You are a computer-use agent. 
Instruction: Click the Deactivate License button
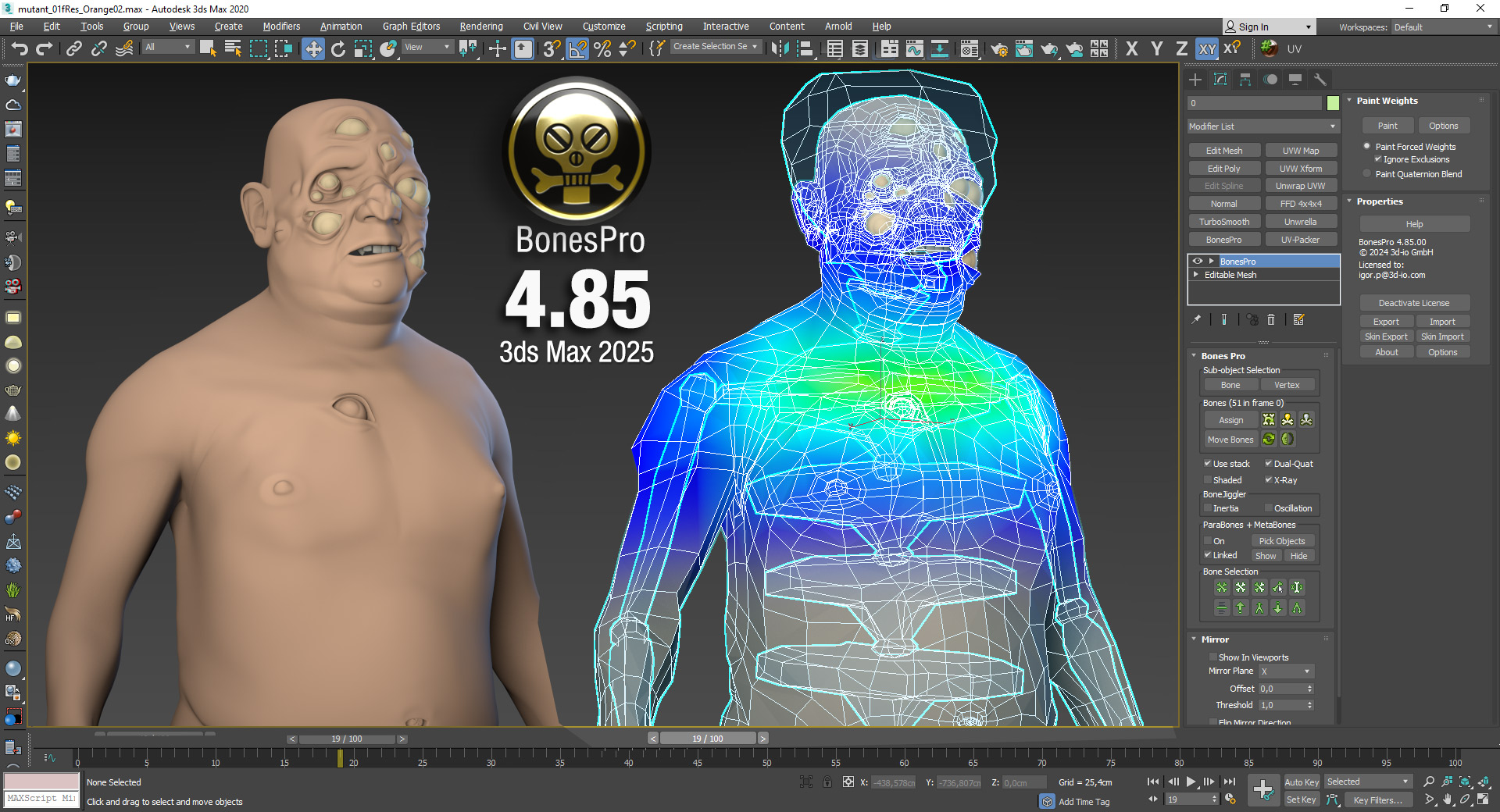(x=1414, y=303)
